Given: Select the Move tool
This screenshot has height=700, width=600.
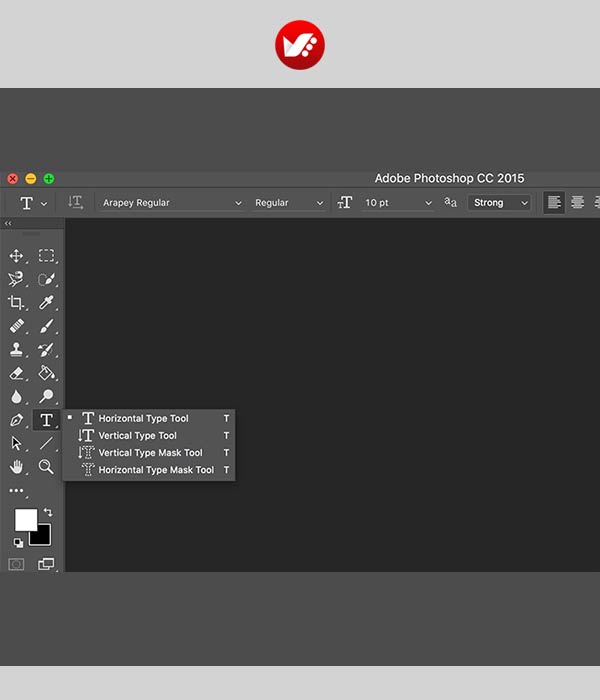Looking at the screenshot, I should pyautogui.click(x=17, y=256).
